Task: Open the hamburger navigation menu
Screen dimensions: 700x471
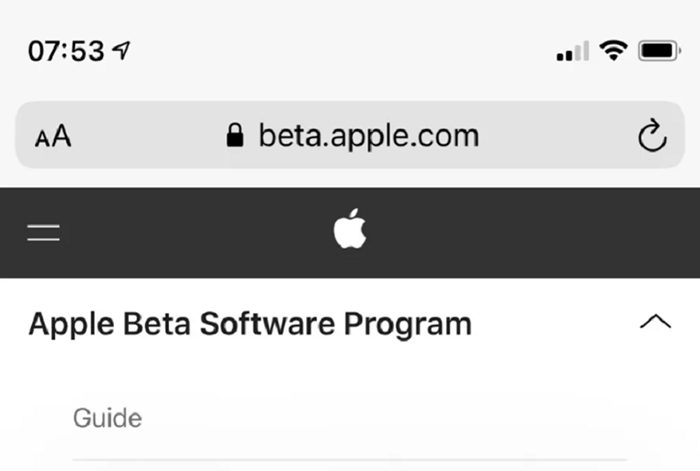Action: 43,233
